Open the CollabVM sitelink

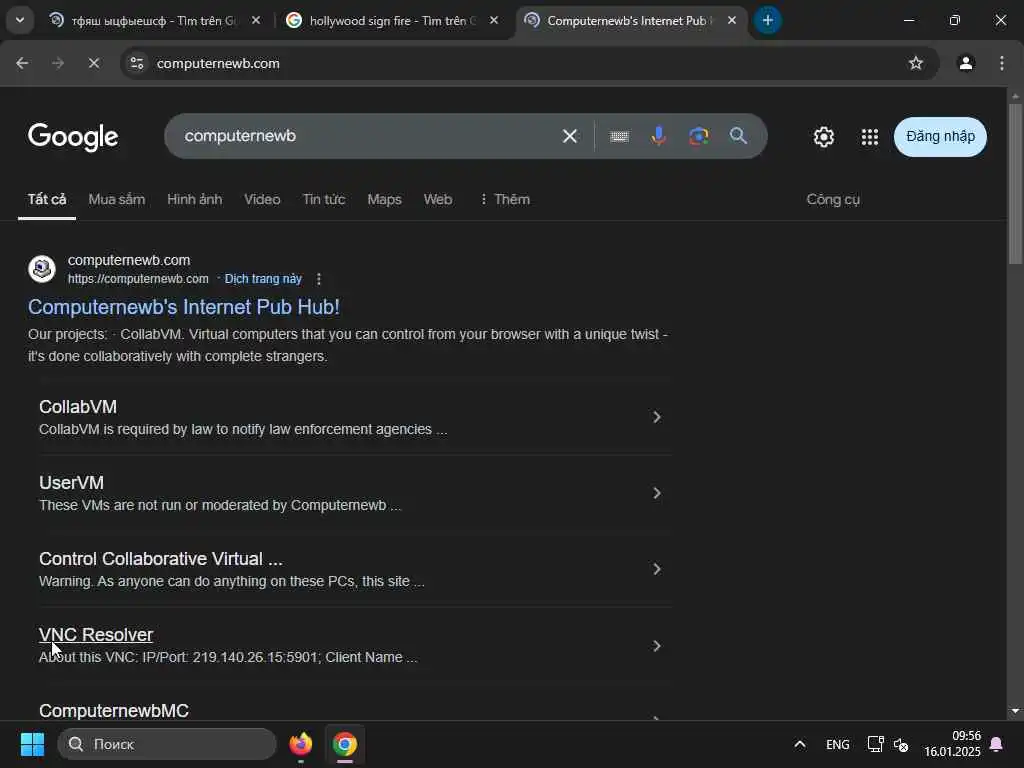click(x=78, y=407)
